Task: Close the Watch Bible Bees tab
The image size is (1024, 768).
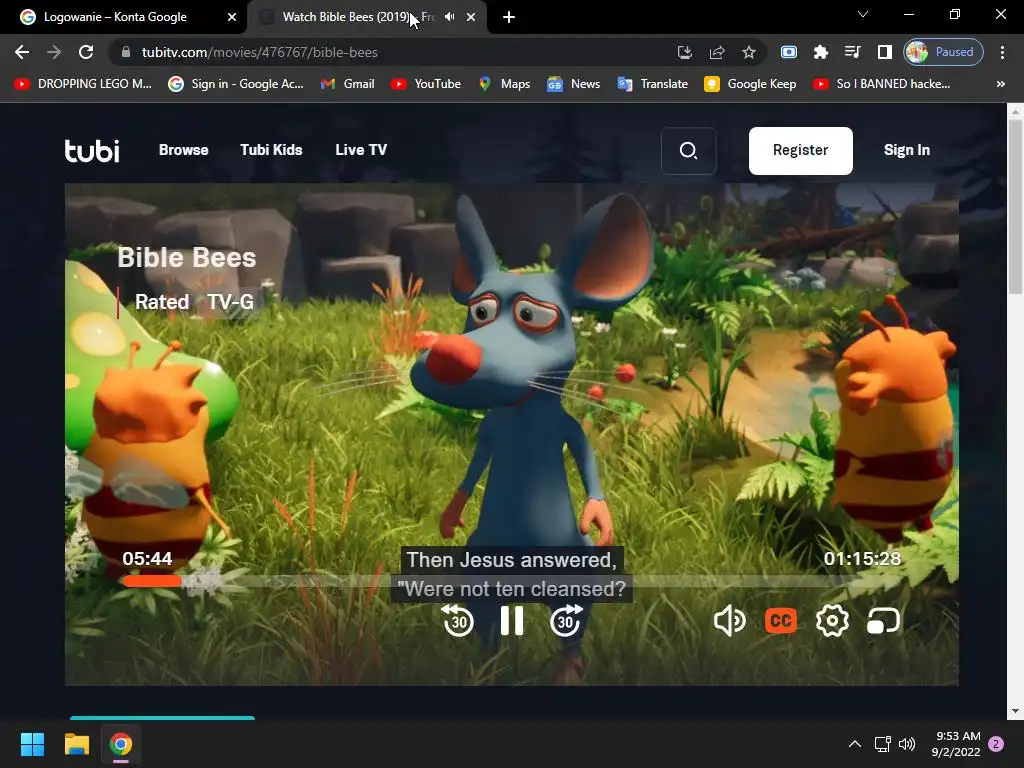Action: tap(471, 17)
